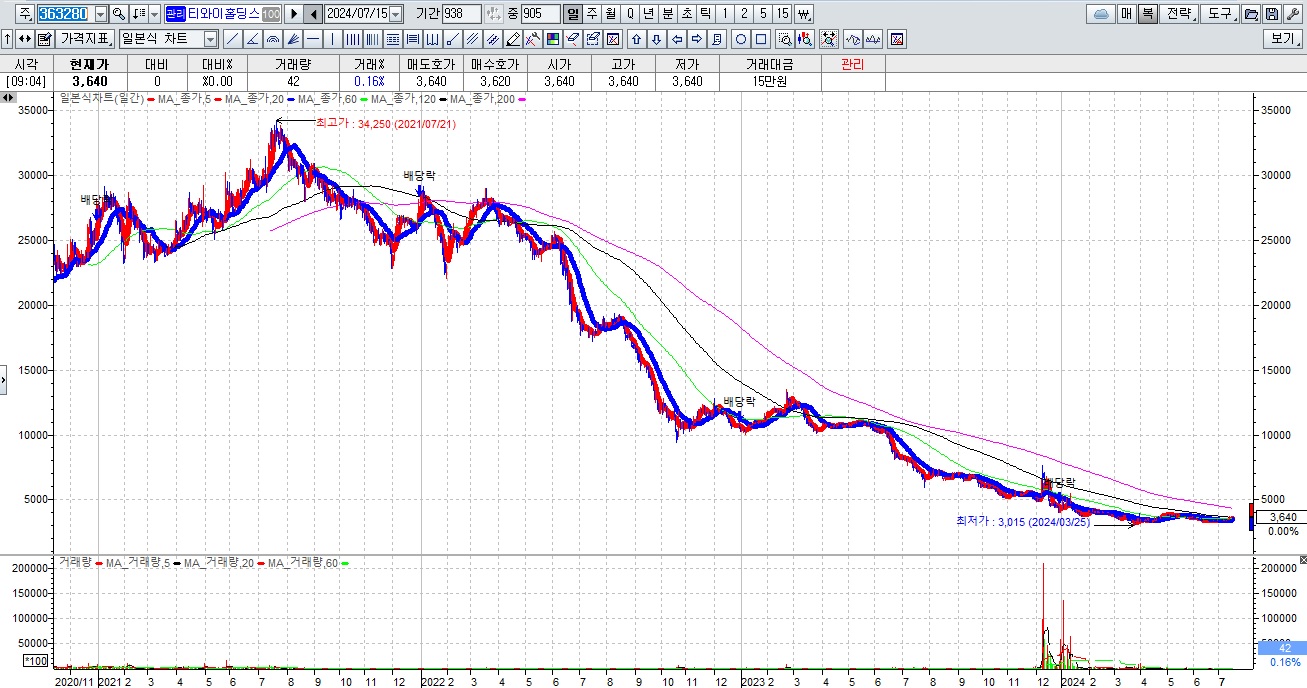Click the open folder icon
1307x688 pixels.
[1250, 14]
